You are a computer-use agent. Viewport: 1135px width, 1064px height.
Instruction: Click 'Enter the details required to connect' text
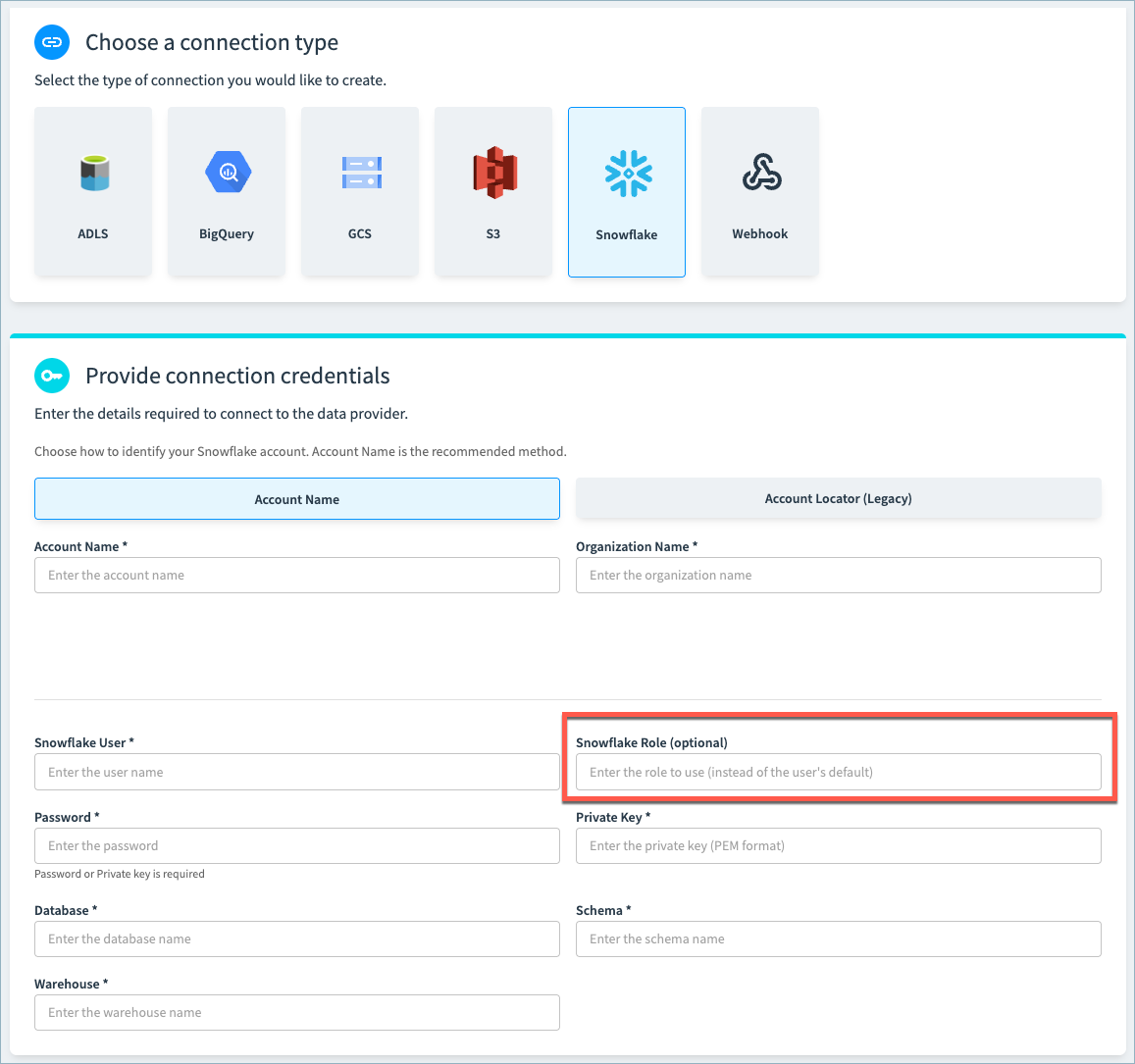pos(221,413)
